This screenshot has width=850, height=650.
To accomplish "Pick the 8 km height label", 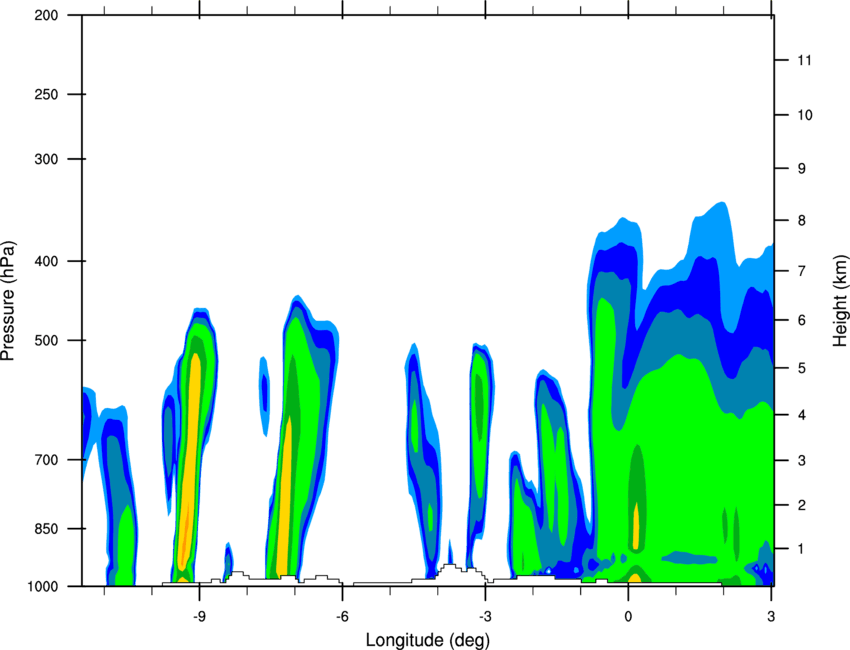I will [802, 221].
